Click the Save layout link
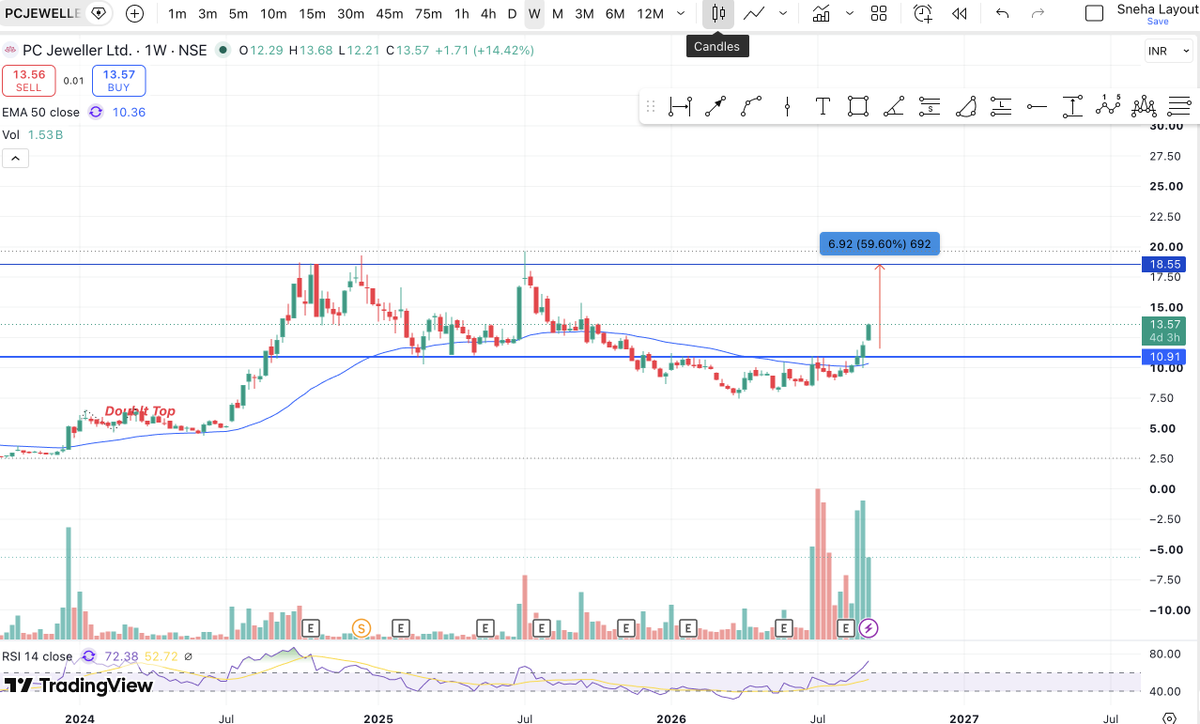The width and height of the screenshot is (1200, 724). (x=1157, y=21)
